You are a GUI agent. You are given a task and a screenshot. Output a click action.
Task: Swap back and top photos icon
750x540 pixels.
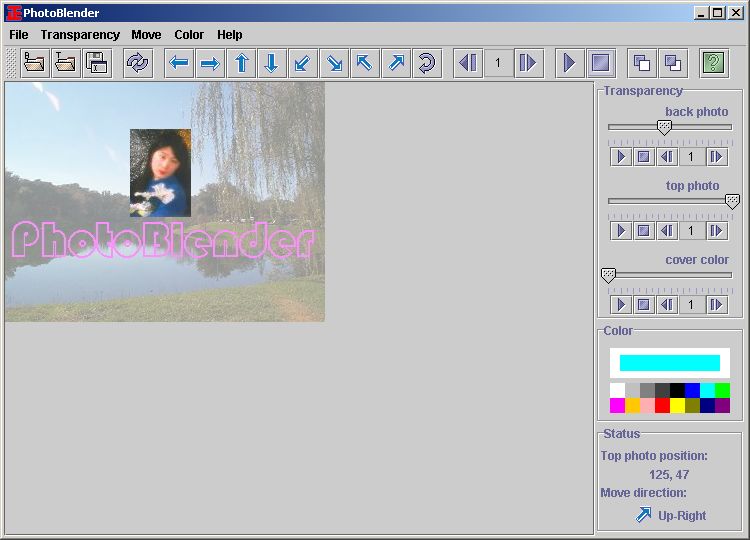point(138,63)
